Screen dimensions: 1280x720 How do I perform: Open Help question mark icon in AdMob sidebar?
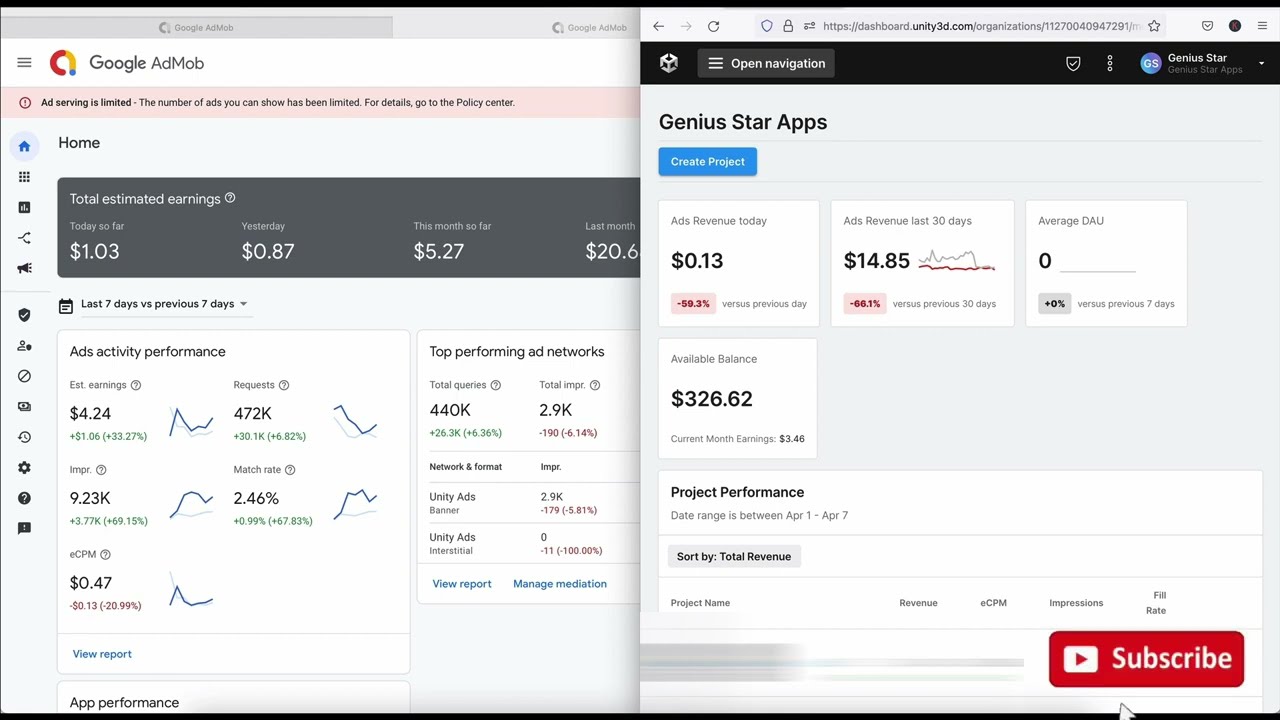tap(24, 498)
